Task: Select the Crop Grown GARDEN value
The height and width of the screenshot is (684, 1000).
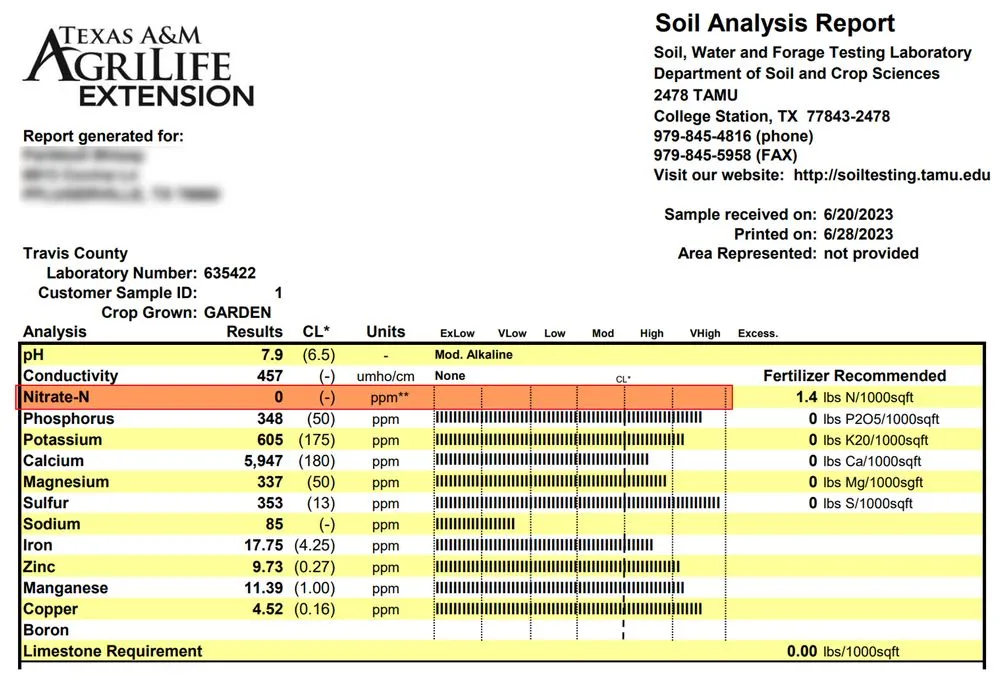Action: (x=238, y=312)
